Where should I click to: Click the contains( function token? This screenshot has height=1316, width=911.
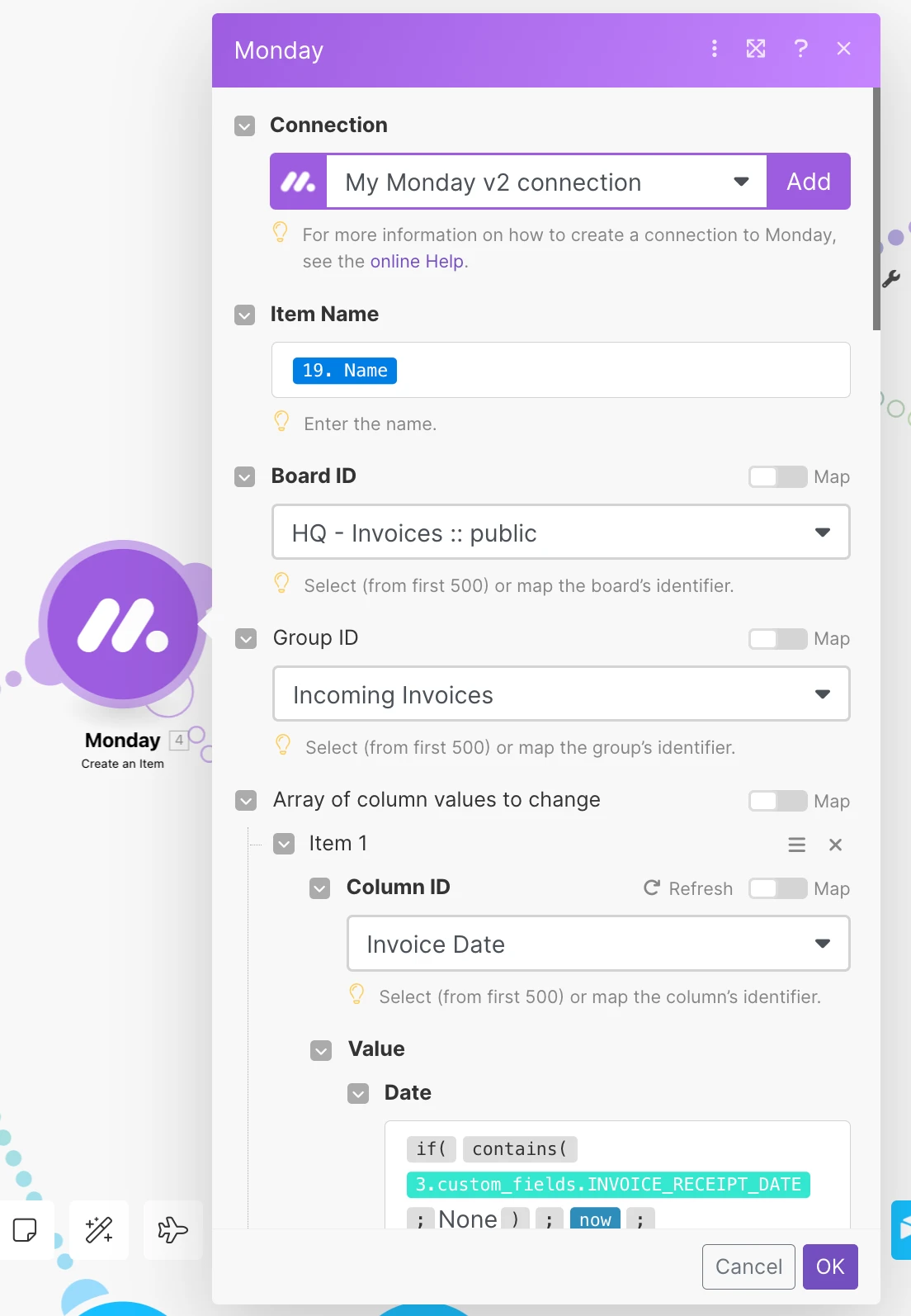tap(520, 1149)
